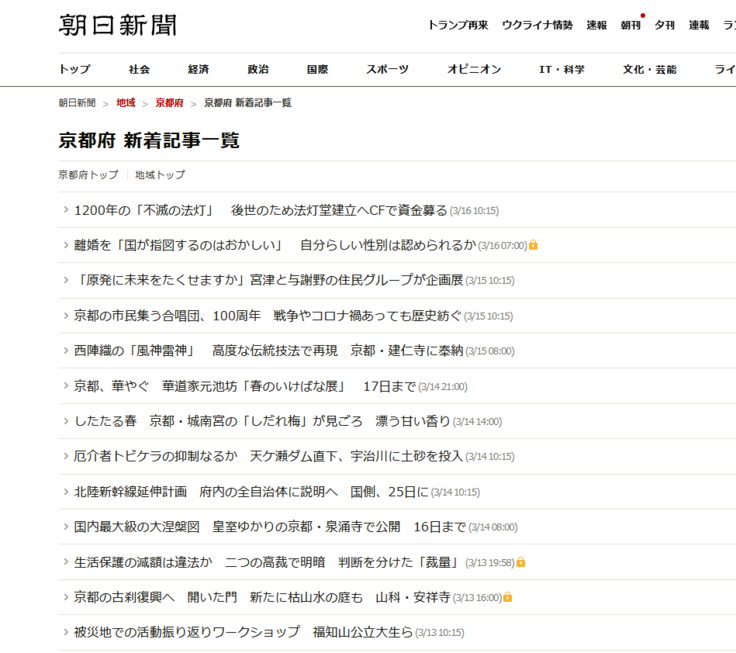The height and width of the screenshot is (653, 736).
Task: Open the ウクライナ情勢 topic link
Action: coord(537,25)
